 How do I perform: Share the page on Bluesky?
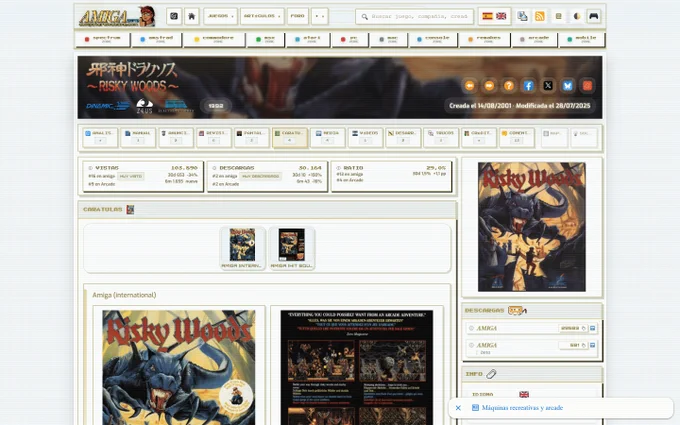(x=568, y=85)
